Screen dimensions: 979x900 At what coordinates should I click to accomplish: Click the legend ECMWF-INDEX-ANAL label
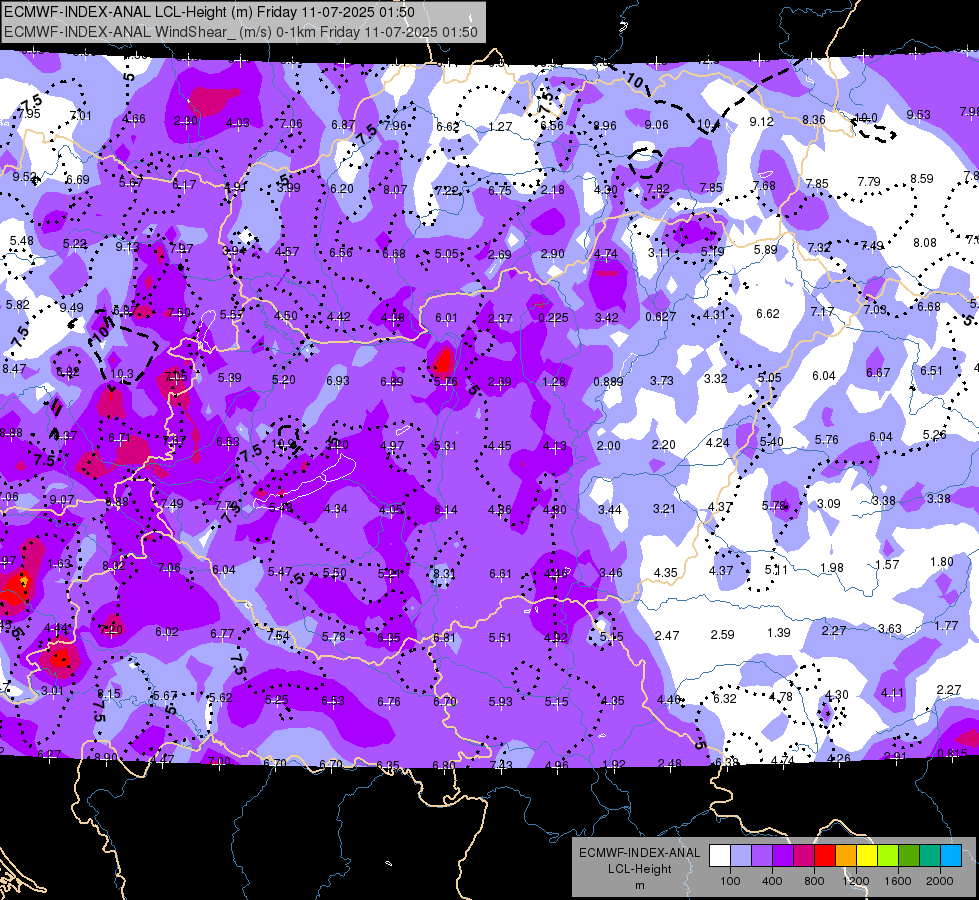pos(639,853)
